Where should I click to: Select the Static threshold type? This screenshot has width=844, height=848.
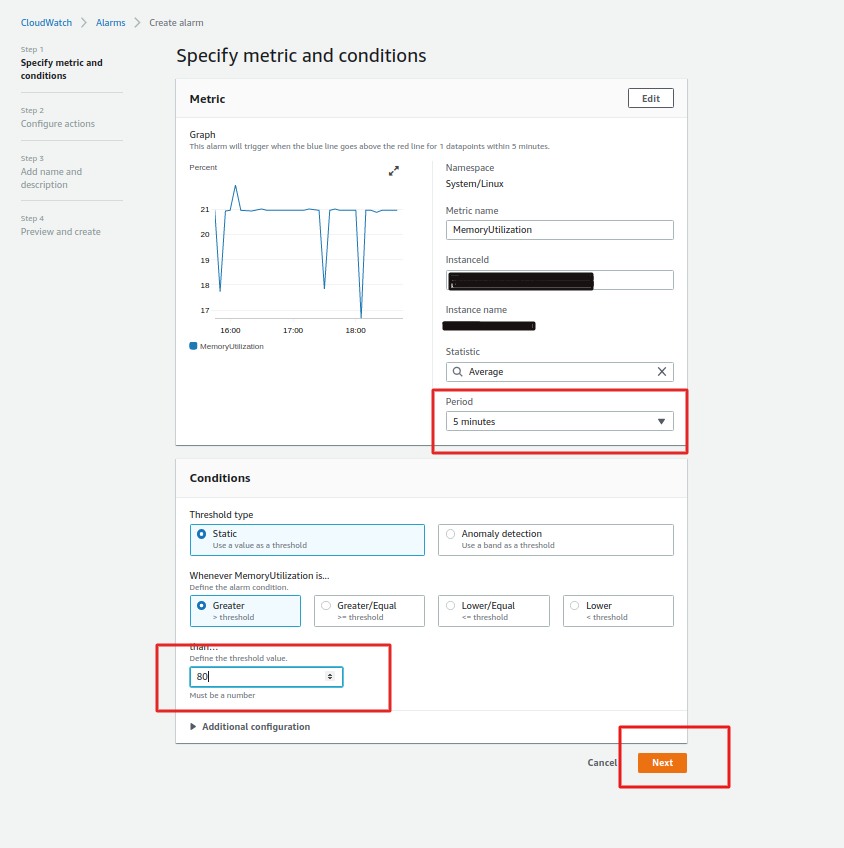pos(202,534)
